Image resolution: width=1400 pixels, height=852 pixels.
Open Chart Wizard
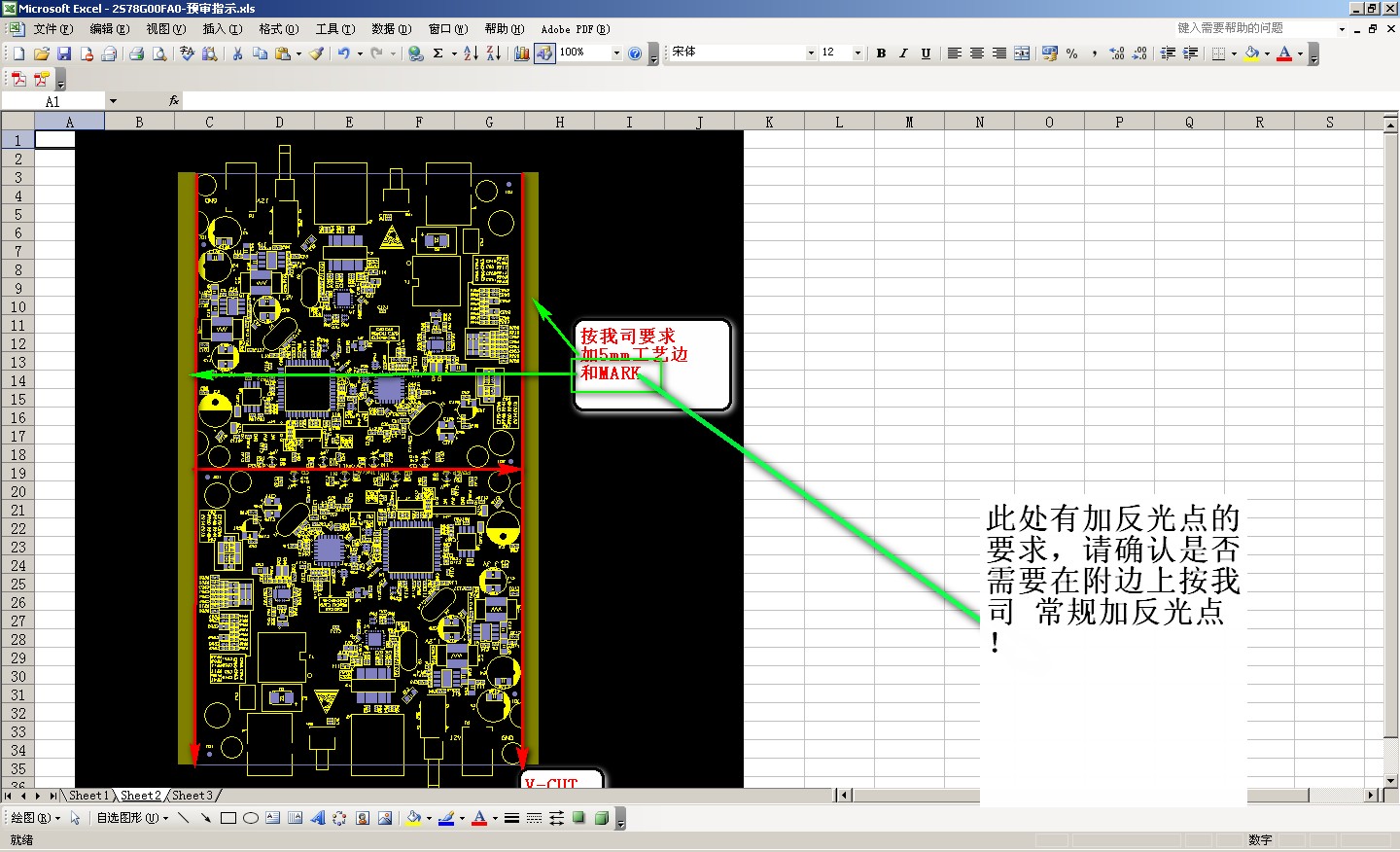click(521, 53)
